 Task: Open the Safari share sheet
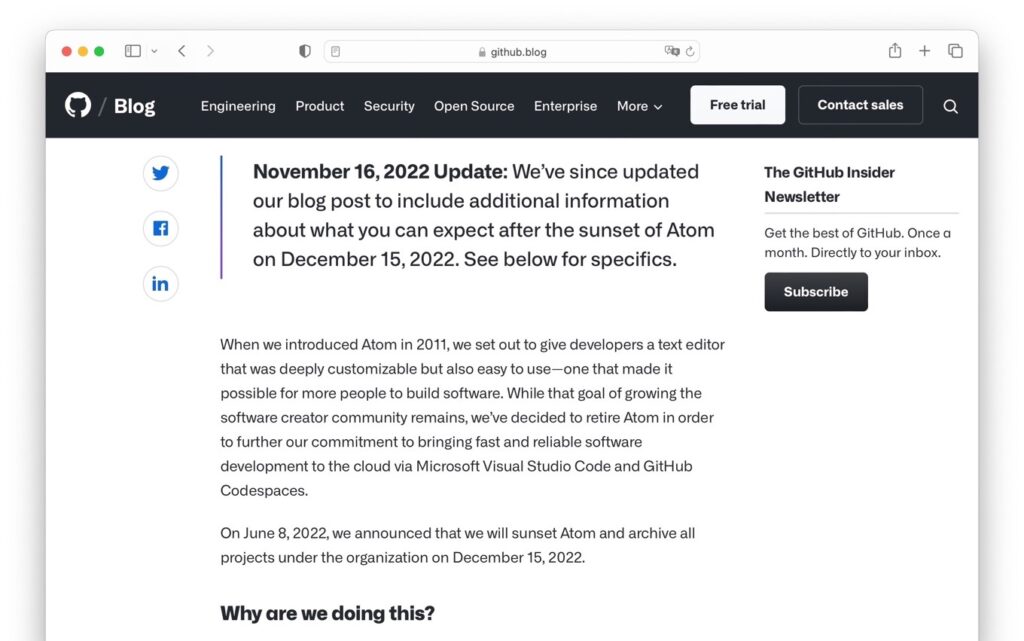click(x=894, y=50)
